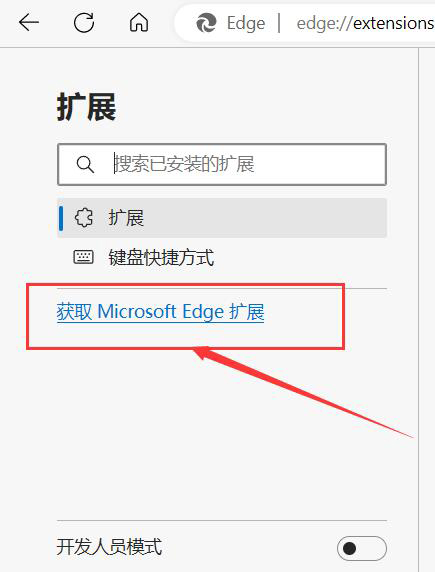Screen dimensions: 435x572
Task: Click the separator bar between Edge and the URL
Action: coord(279,23)
